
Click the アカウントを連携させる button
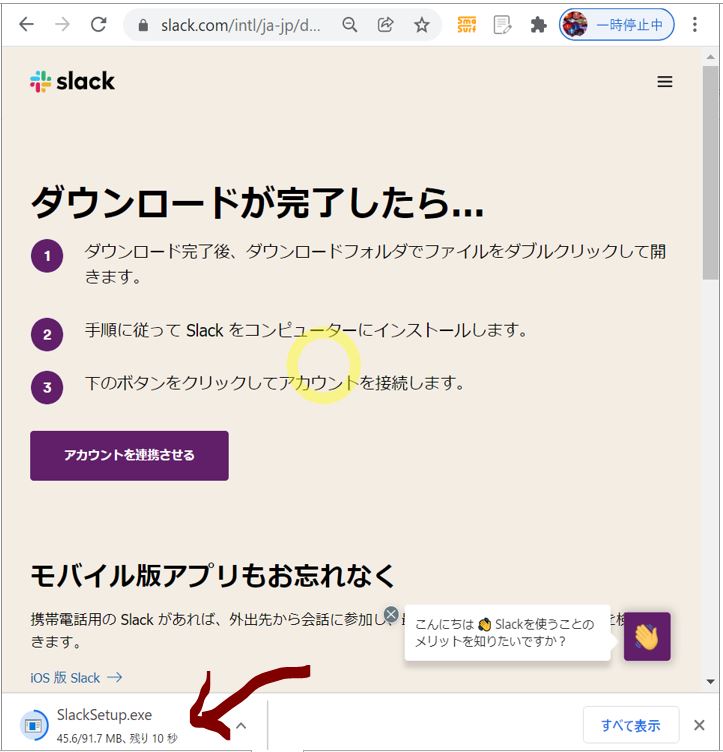pyautogui.click(x=129, y=456)
